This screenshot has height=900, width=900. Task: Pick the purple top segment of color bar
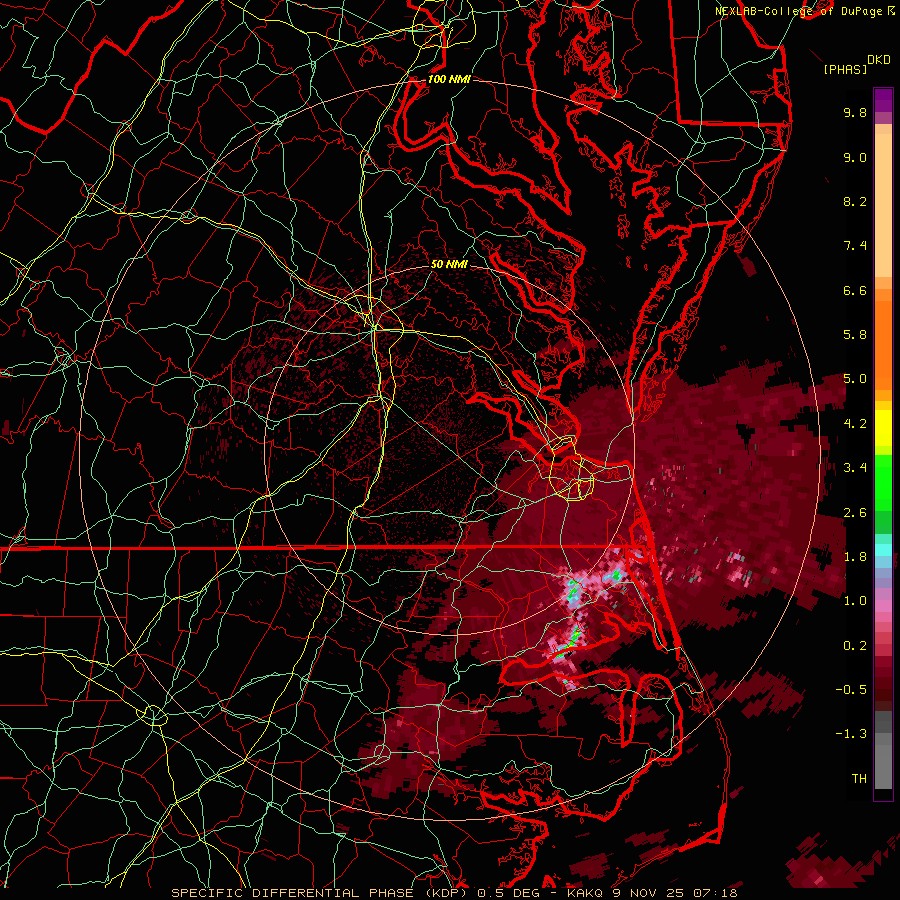click(883, 100)
